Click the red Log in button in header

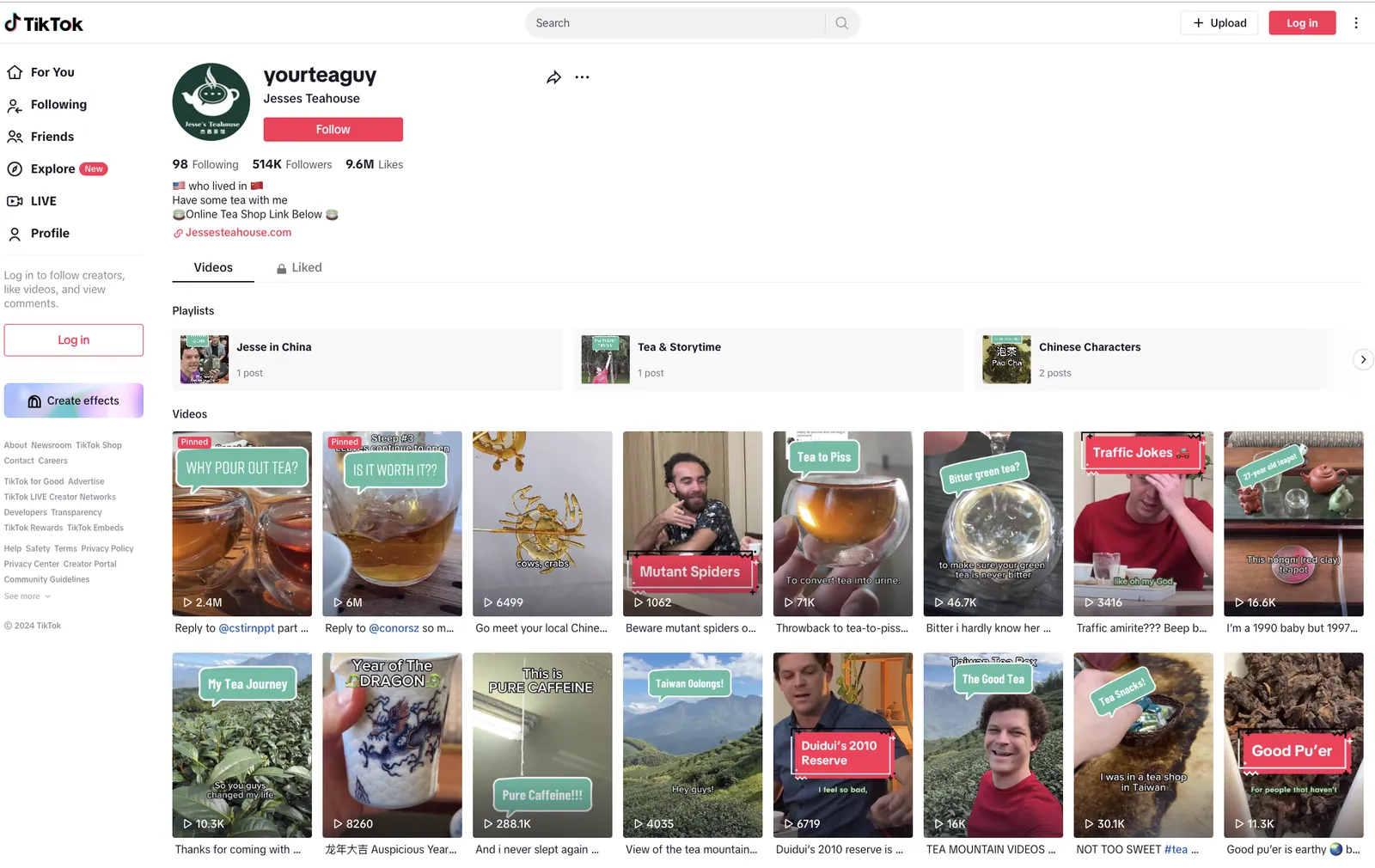pyautogui.click(x=1302, y=23)
